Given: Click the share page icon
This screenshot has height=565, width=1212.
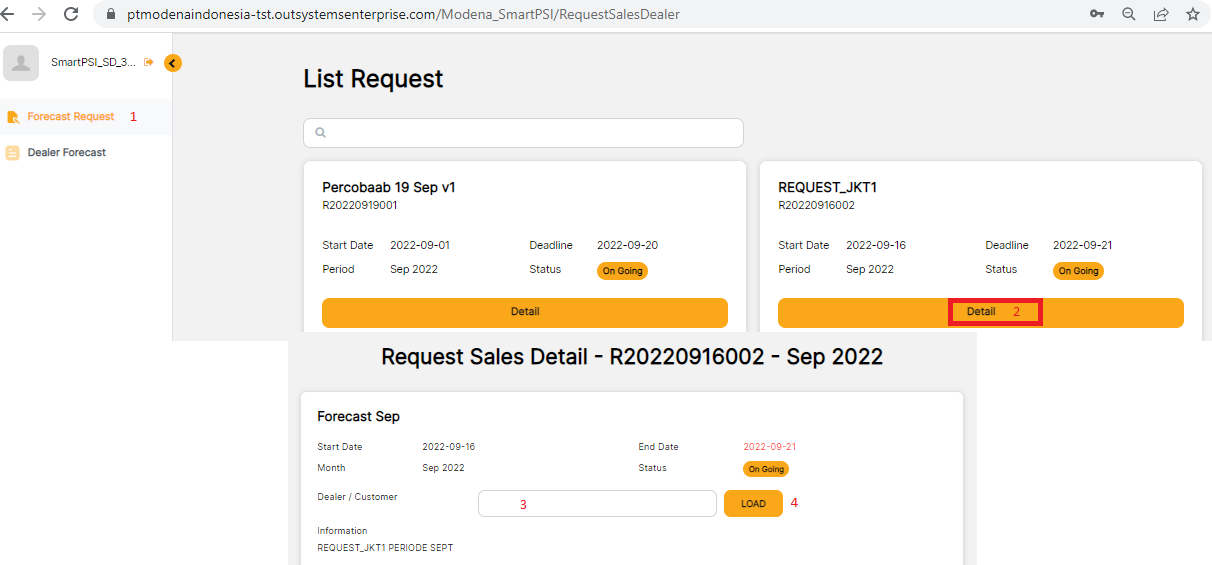Looking at the screenshot, I should [x=1160, y=15].
